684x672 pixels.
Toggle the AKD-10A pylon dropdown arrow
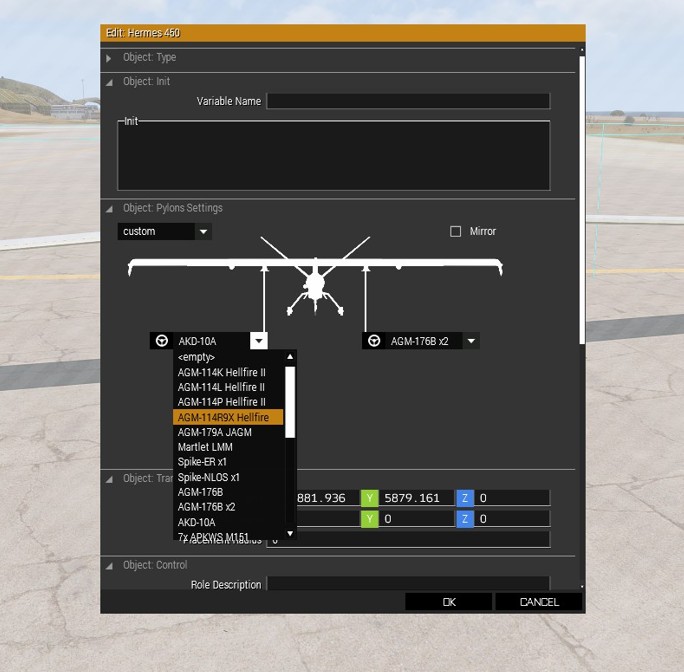pos(259,341)
